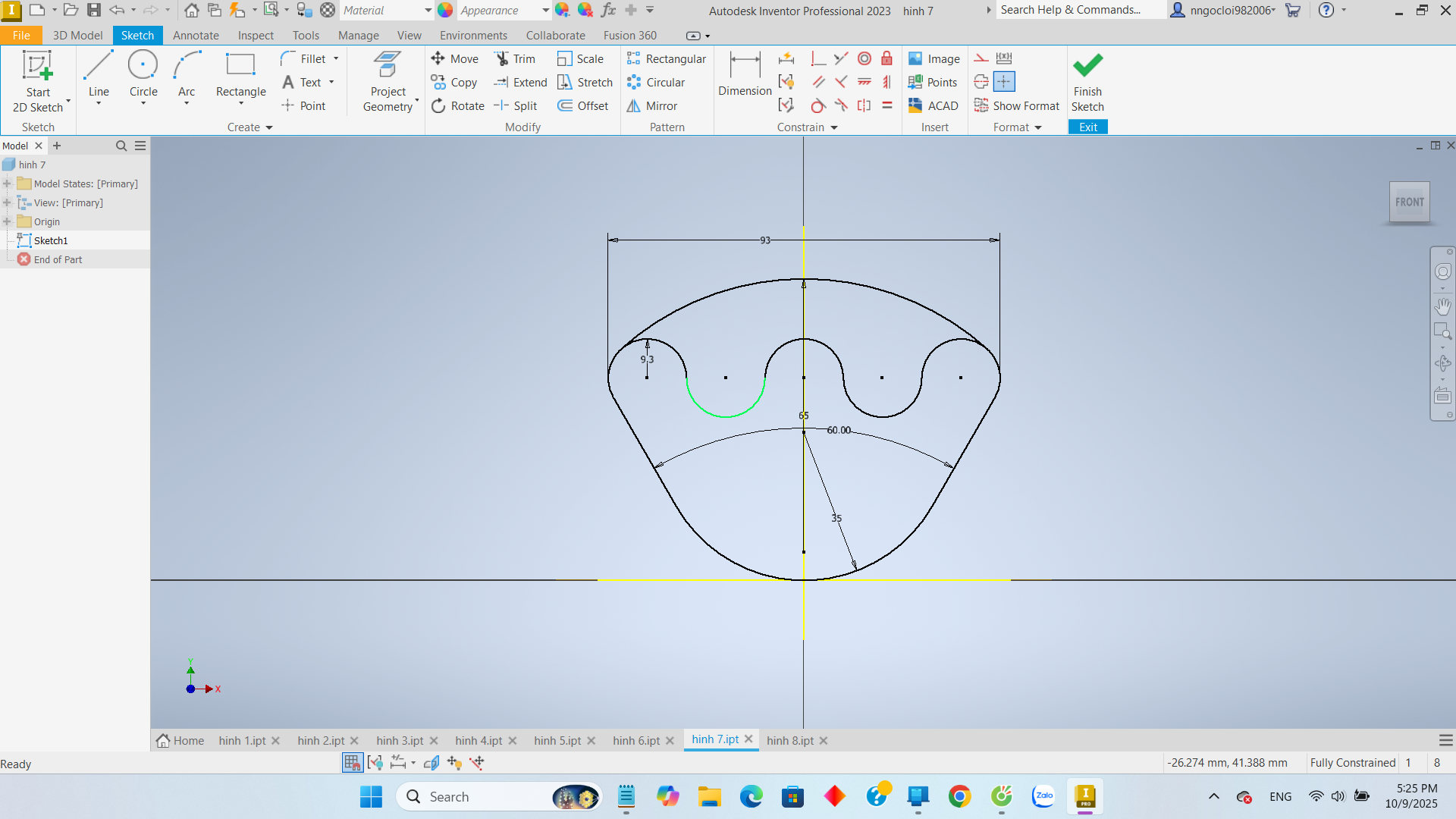The image size is (1456, 819).
Task: Switch to the 3D Model tab
Action: click(x=77, y=36)
